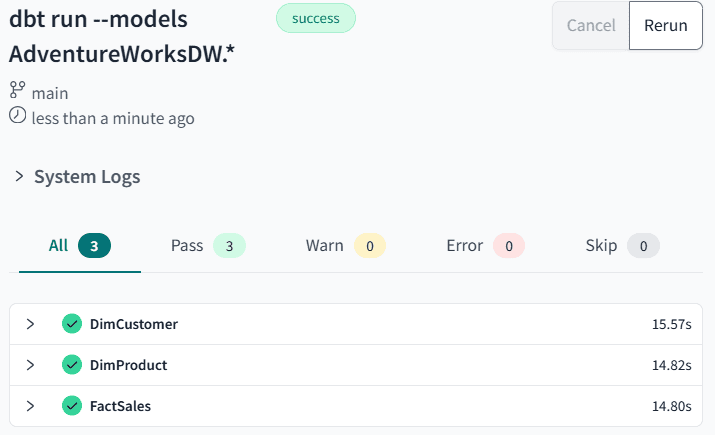Click the green checkmark for DimProduct
The image size is (715, 435).
click(71, 365)
